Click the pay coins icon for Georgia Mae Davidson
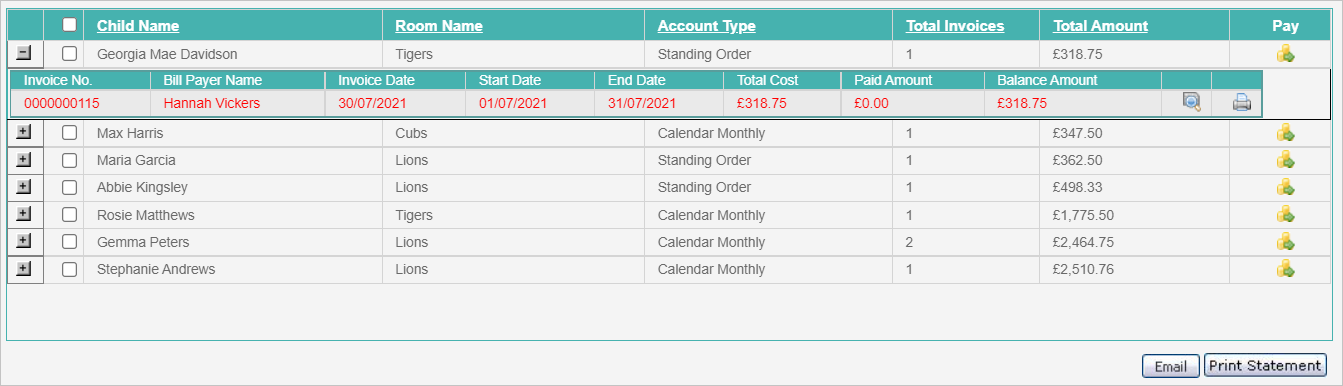Screen dimensions: 1343x386 [x=1286, y=54]
